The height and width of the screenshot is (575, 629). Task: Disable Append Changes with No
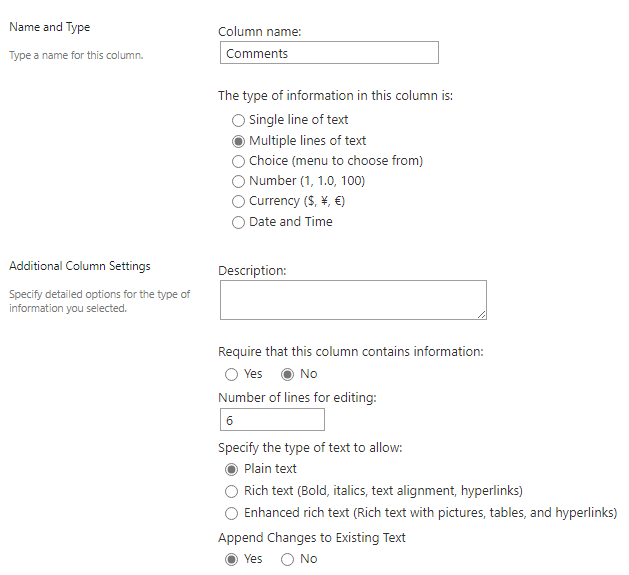[288, 559]
